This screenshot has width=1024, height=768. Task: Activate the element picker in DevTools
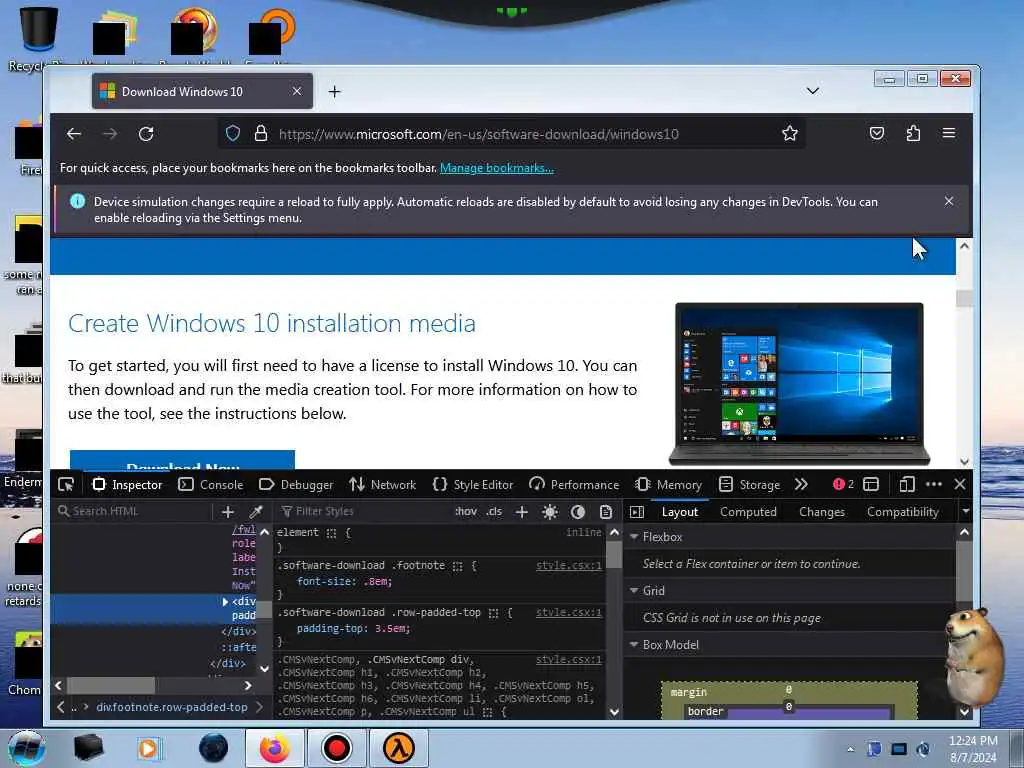(x=66, y=485)
